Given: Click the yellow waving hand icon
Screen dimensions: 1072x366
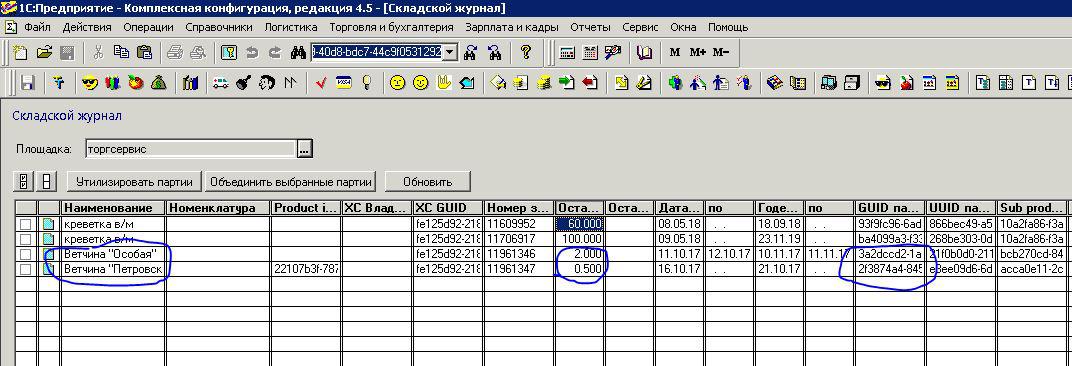Looking at the screenshot, I should pos(444,83).
